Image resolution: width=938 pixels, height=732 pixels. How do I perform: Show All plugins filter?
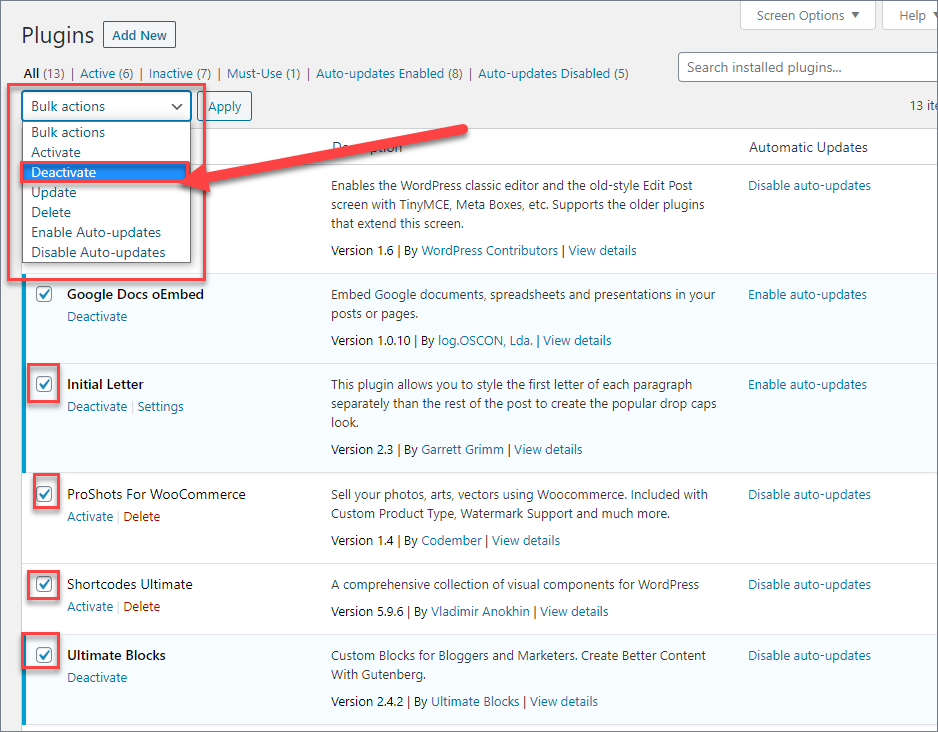[44, 74]
